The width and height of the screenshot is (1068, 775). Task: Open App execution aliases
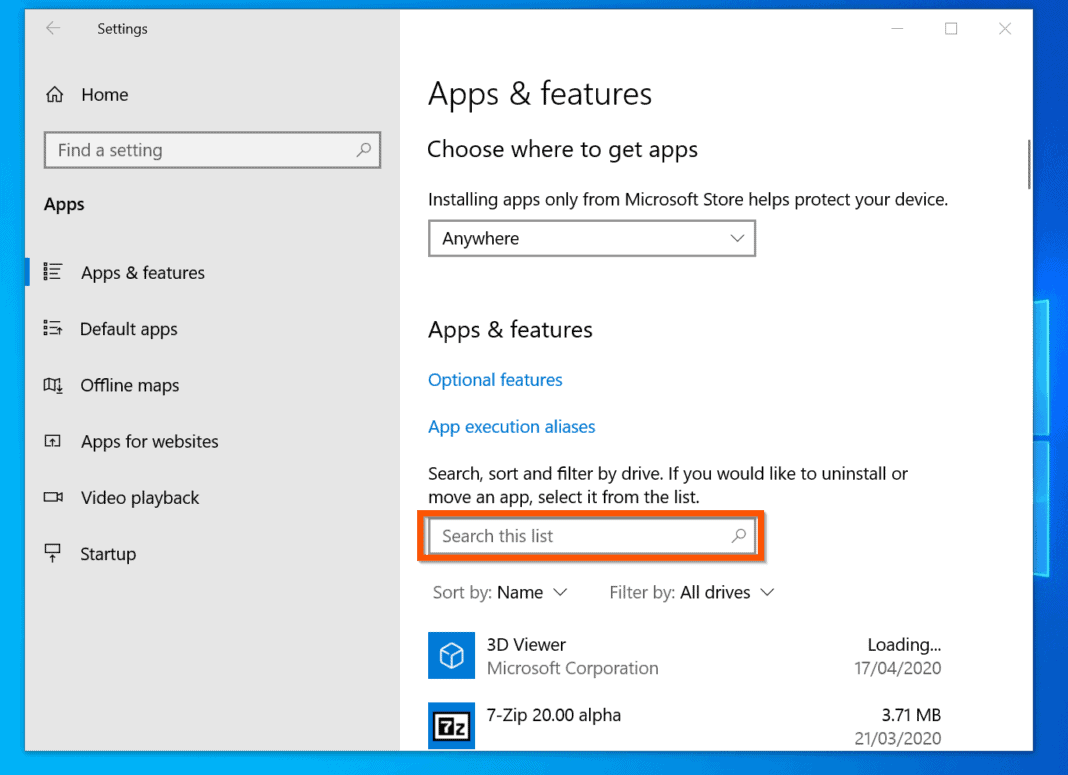[511, 426]
